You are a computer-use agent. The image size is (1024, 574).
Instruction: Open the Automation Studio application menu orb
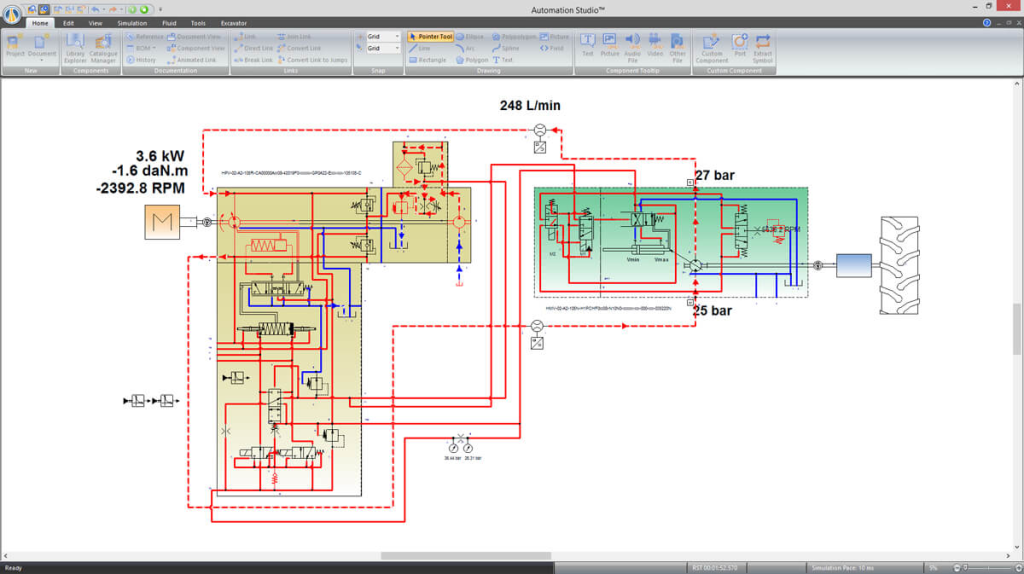[12, 12]
